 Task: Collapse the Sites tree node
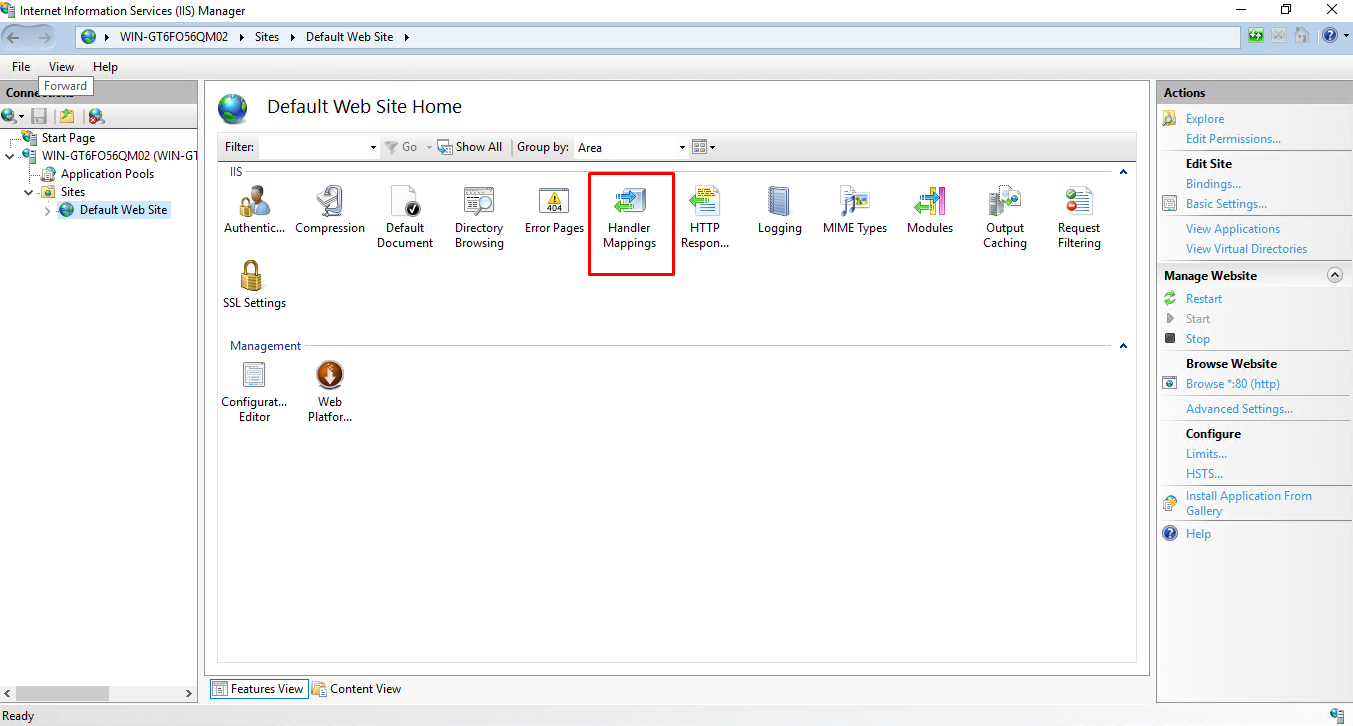pyautogui.click(x=28, y=192)
